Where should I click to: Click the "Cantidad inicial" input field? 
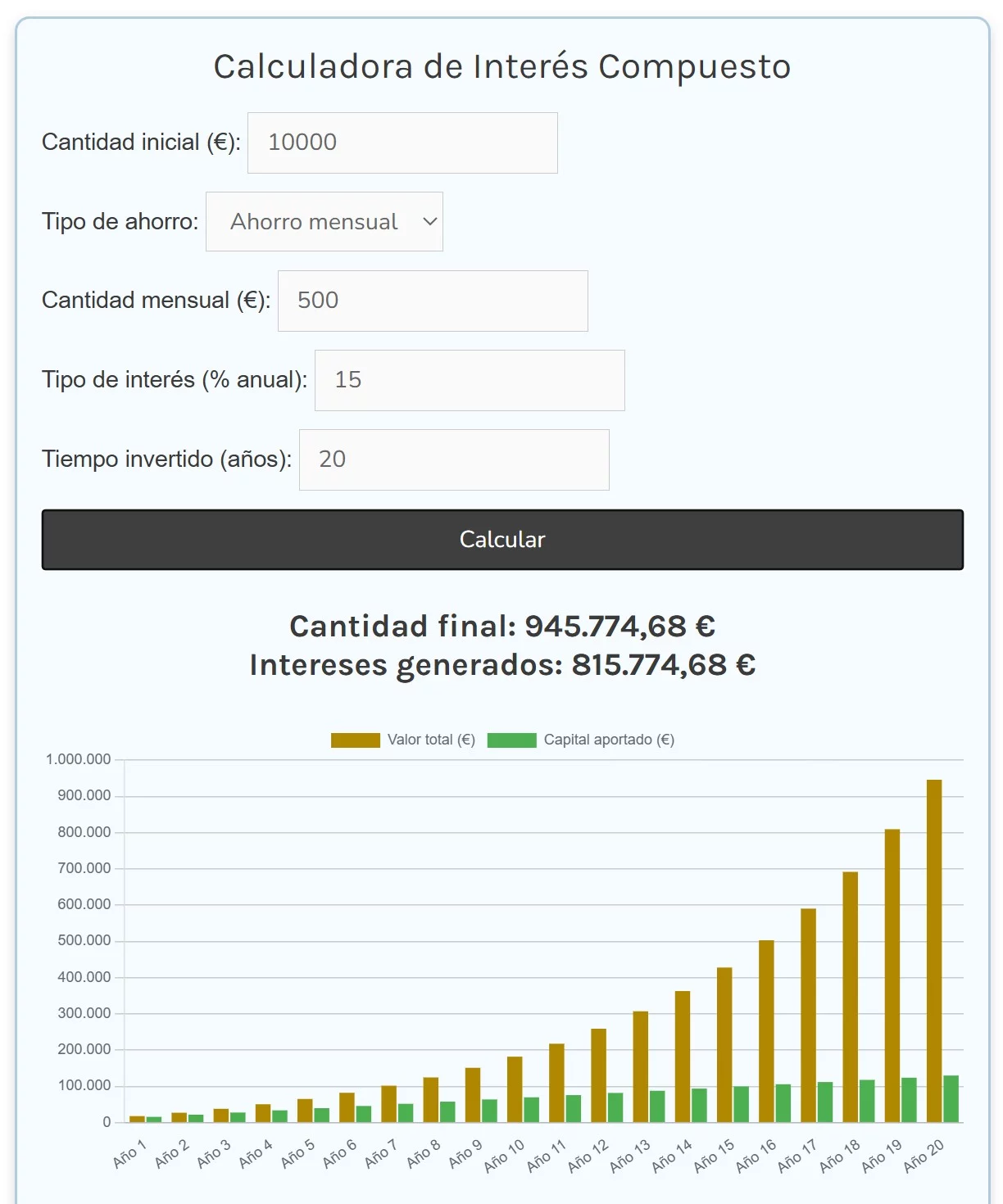pos(402,143)
